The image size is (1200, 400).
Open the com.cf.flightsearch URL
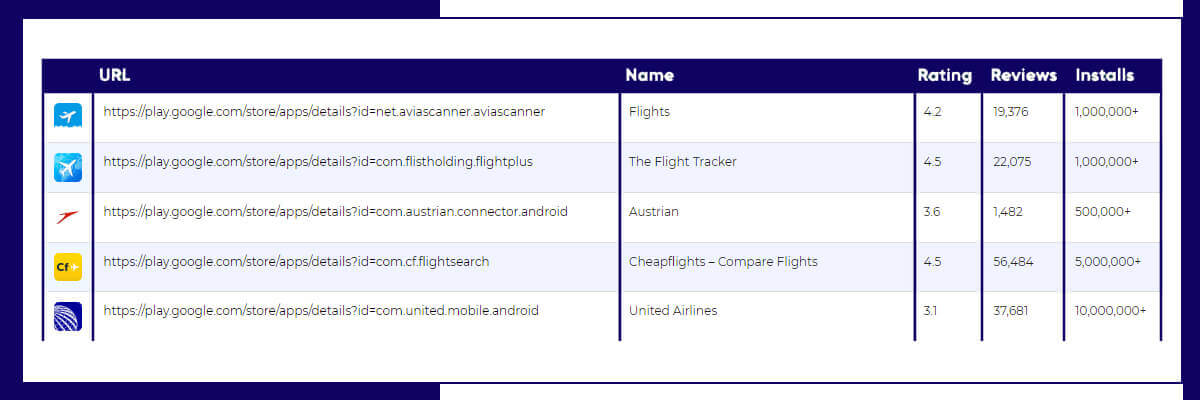point(296,262)
